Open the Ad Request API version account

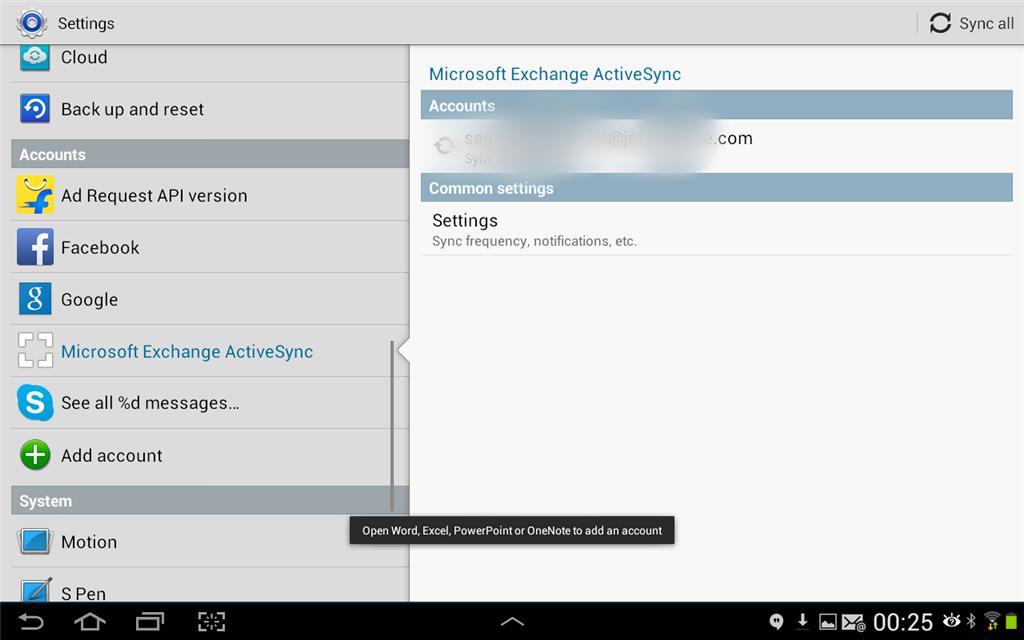pyautogui.click(x=210, y=195)
